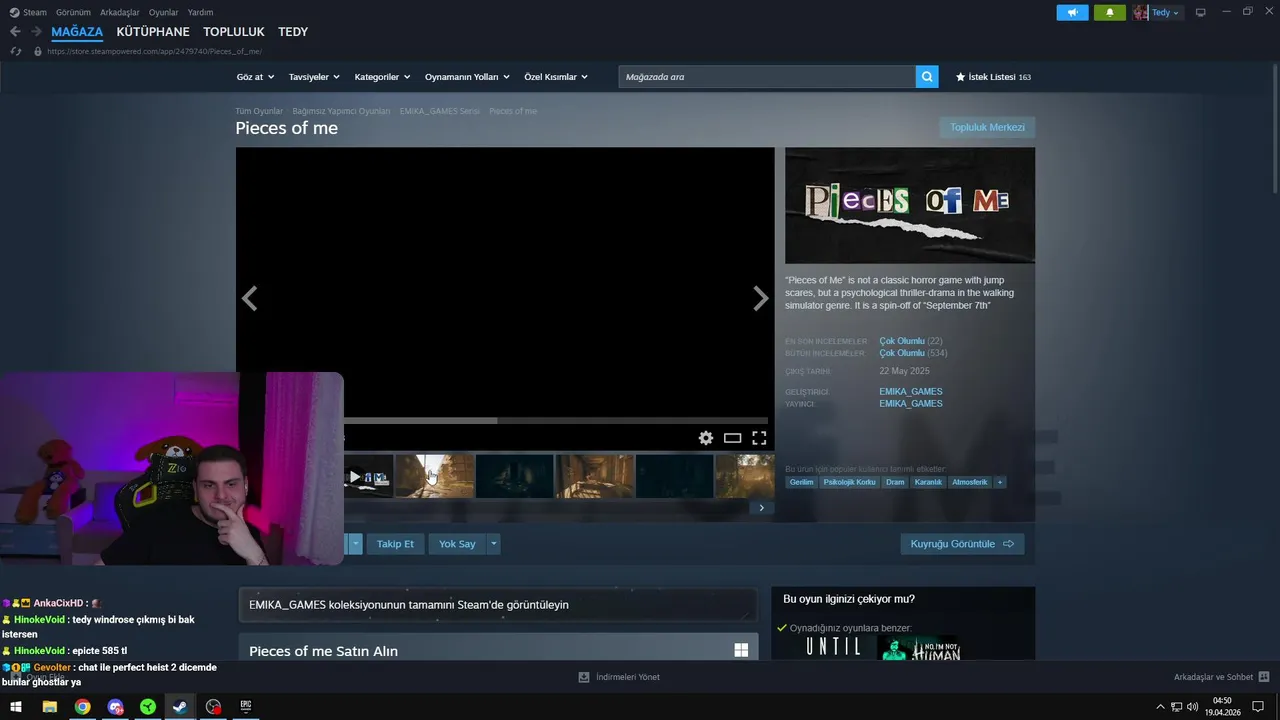Open the video player settings gear

(706, 438)
